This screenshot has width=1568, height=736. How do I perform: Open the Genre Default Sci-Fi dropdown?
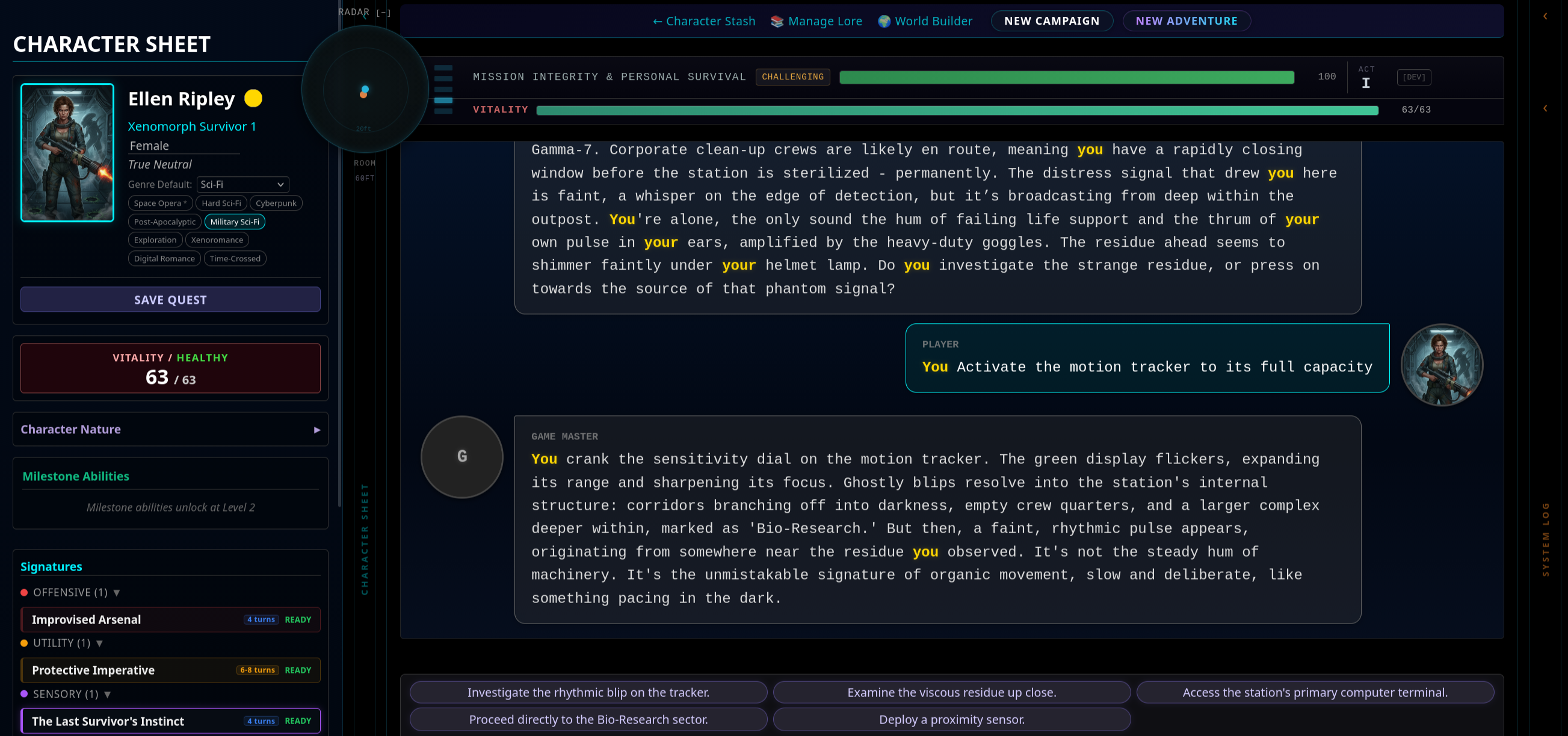[242, 184]
